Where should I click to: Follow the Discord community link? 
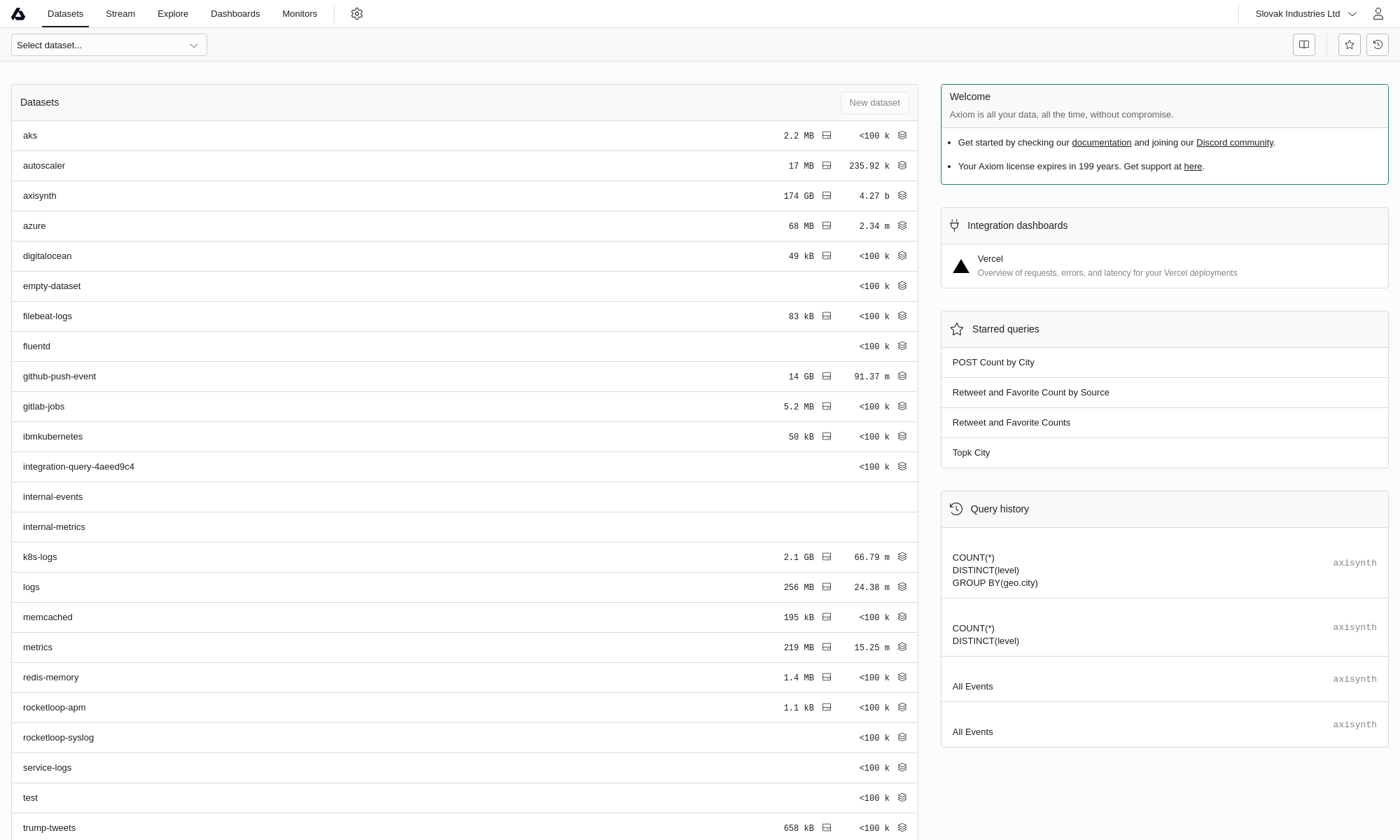tap(1234, 143)
